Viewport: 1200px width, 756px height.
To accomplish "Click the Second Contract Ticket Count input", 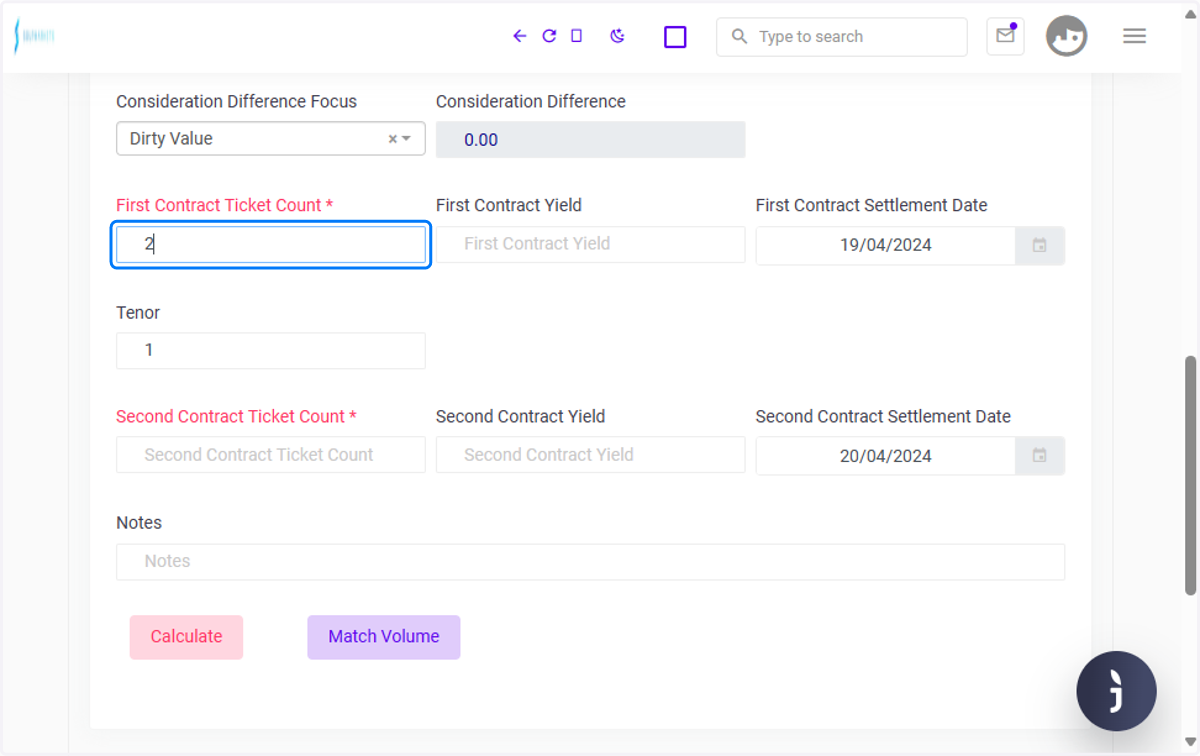I will coord(271,455).
